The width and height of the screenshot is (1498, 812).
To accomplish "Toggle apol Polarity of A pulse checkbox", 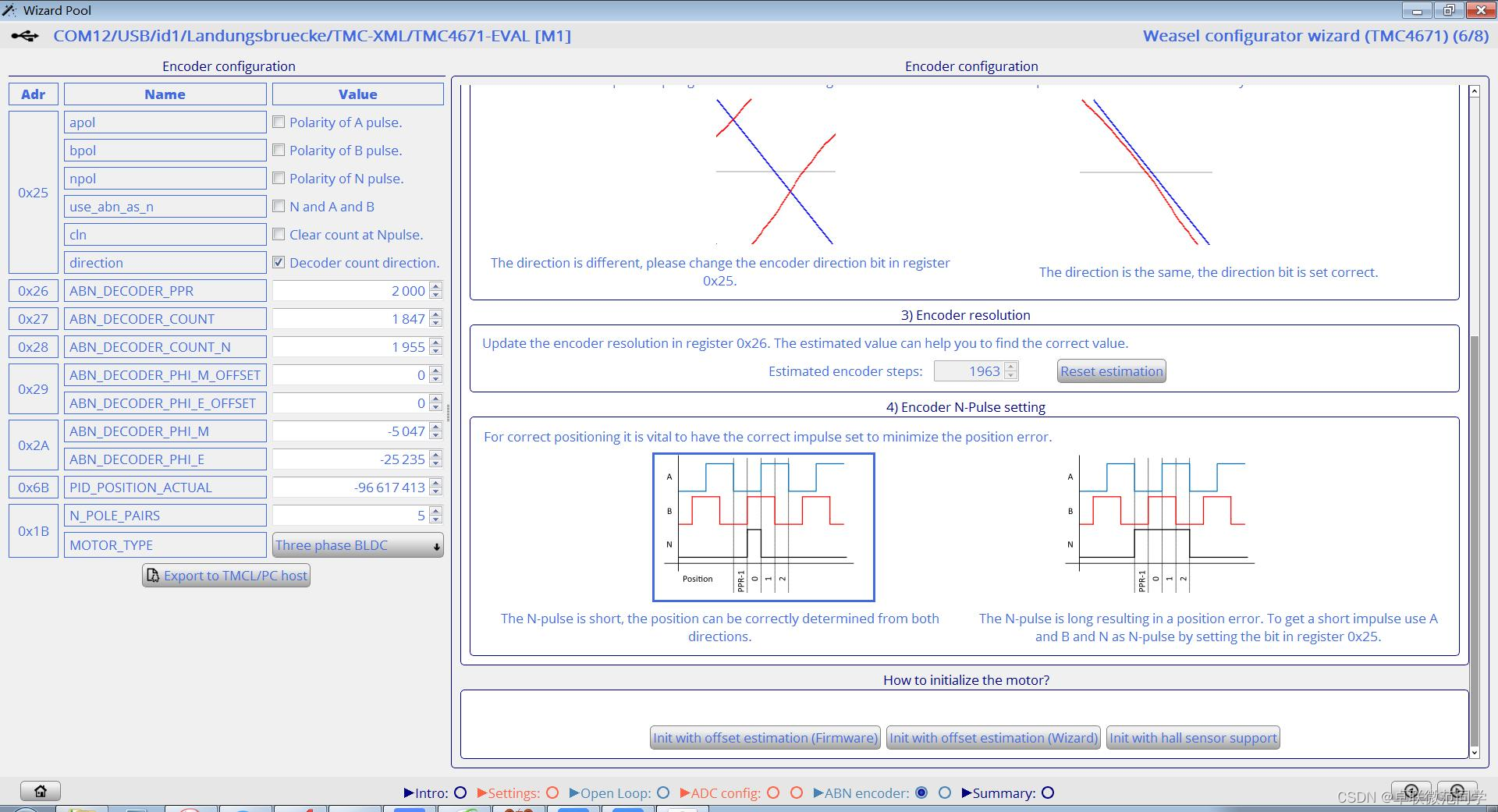I will coord(279,122).
